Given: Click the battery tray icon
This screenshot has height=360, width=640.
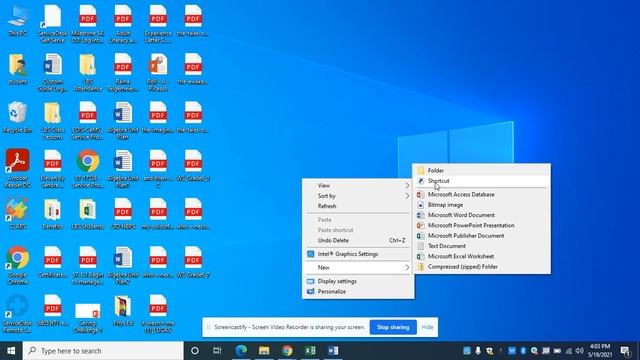Looking at the screenshot, I should tap(557, 351).
